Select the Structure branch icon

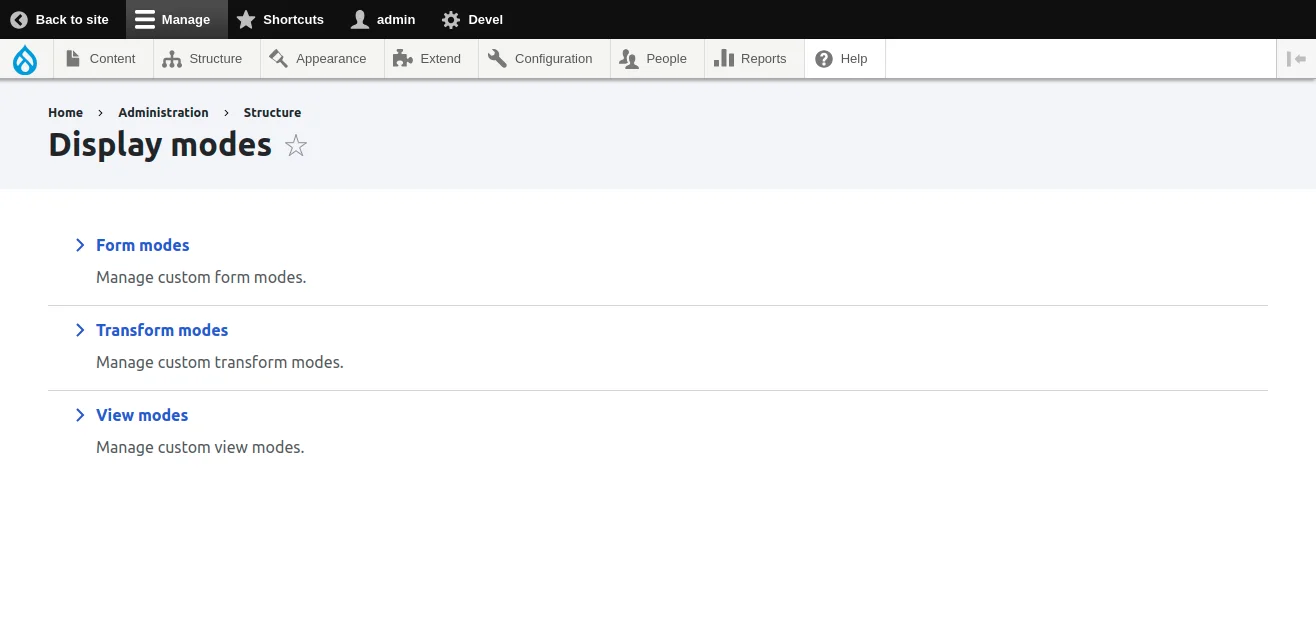[x=172, y=58]
